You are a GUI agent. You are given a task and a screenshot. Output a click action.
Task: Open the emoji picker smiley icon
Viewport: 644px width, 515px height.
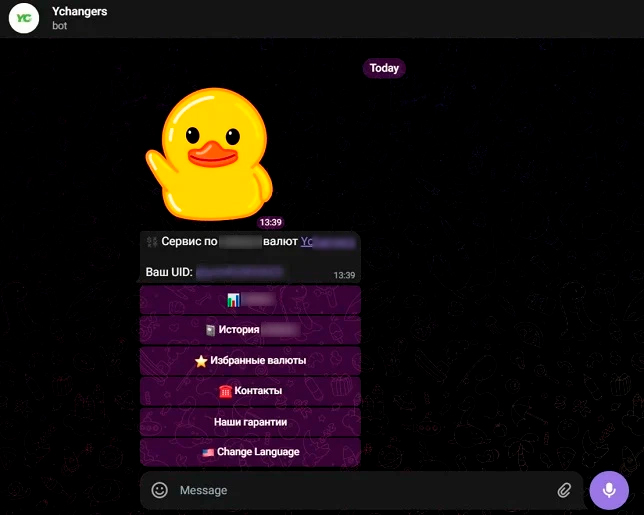tap(159, 490)
